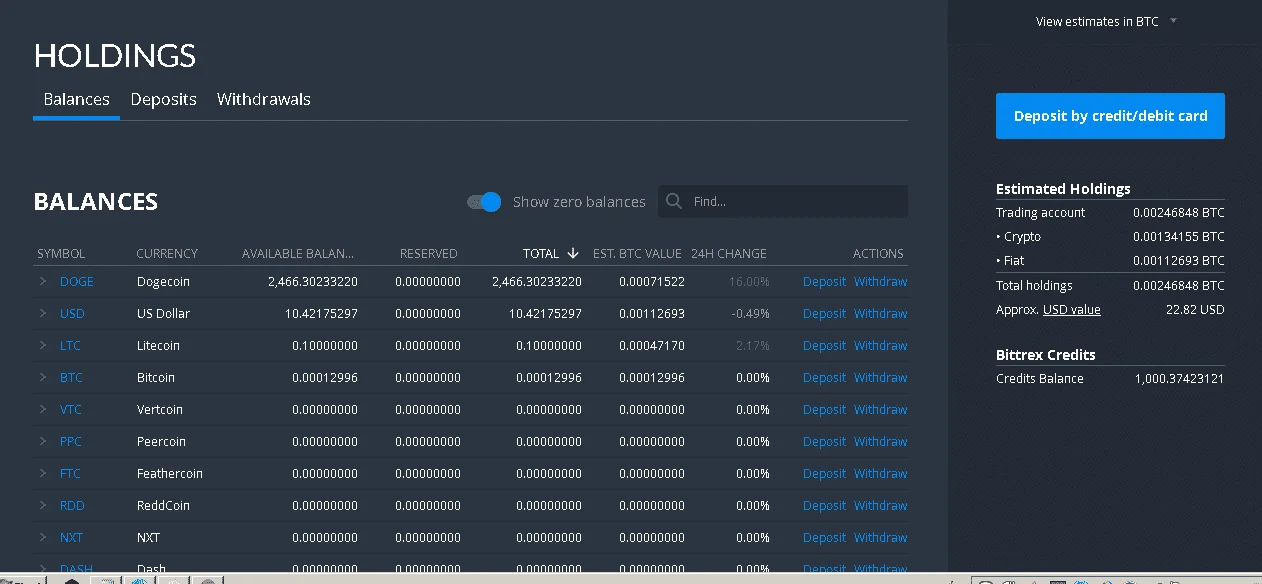Viewport: 1262px width, 584px height.
Task: Open the USD value link
Action: point(1072,310)
